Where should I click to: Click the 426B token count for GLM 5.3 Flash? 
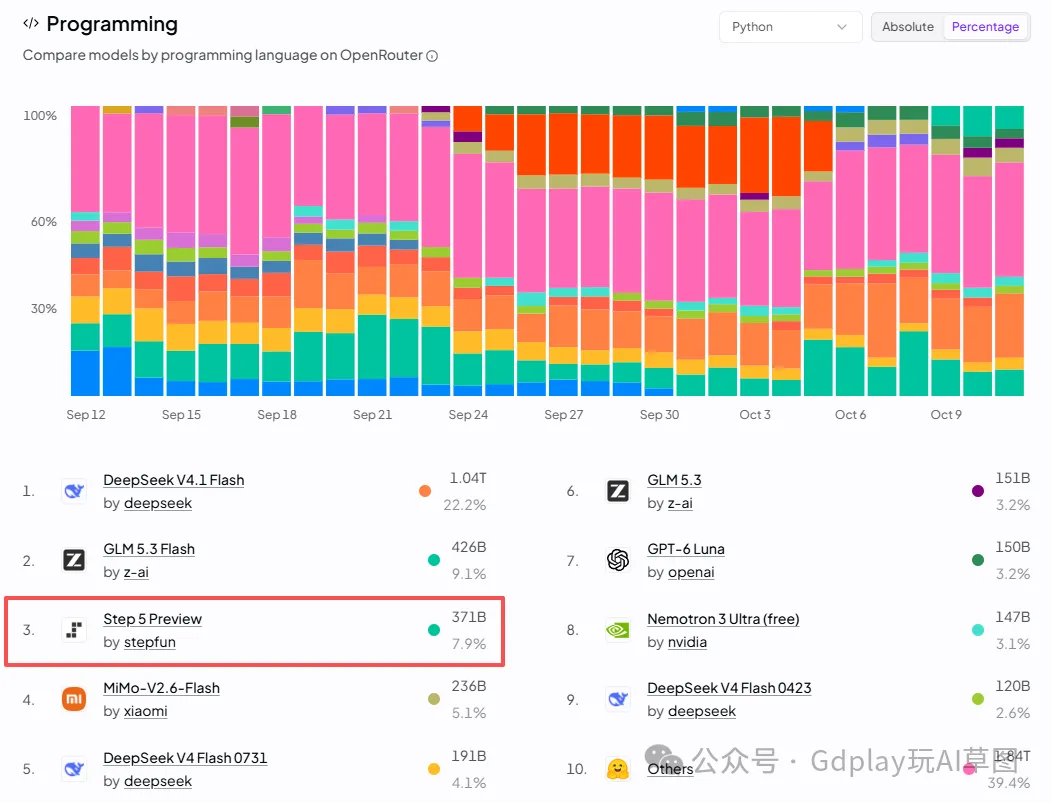468,547
